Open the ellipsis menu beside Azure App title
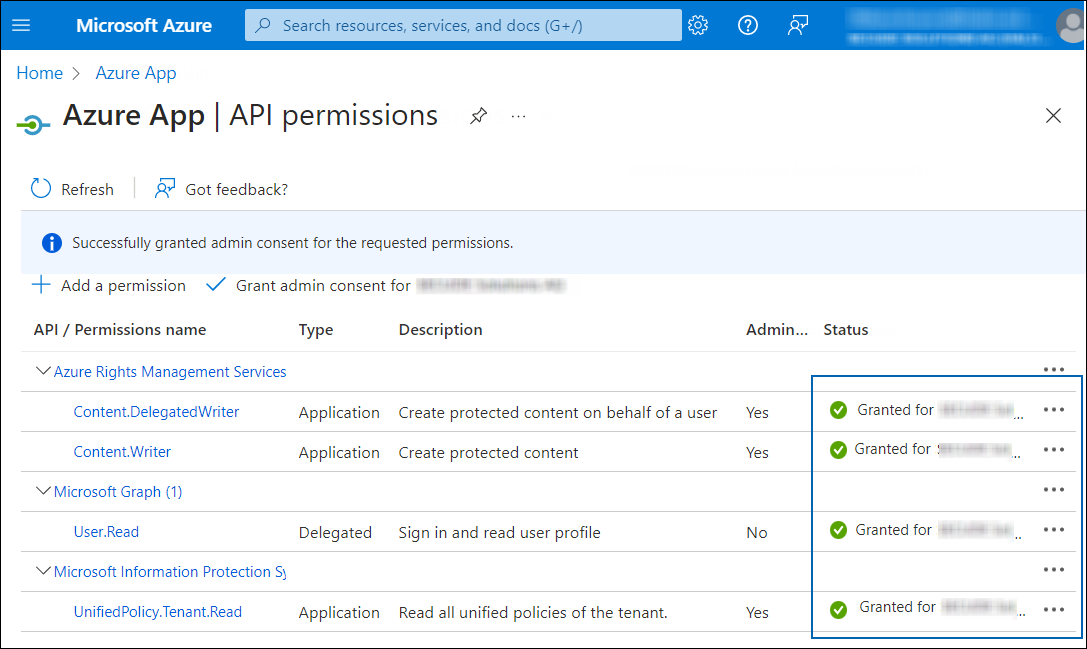This screenshot has width=1087, height=649. [x=518, y=116]
